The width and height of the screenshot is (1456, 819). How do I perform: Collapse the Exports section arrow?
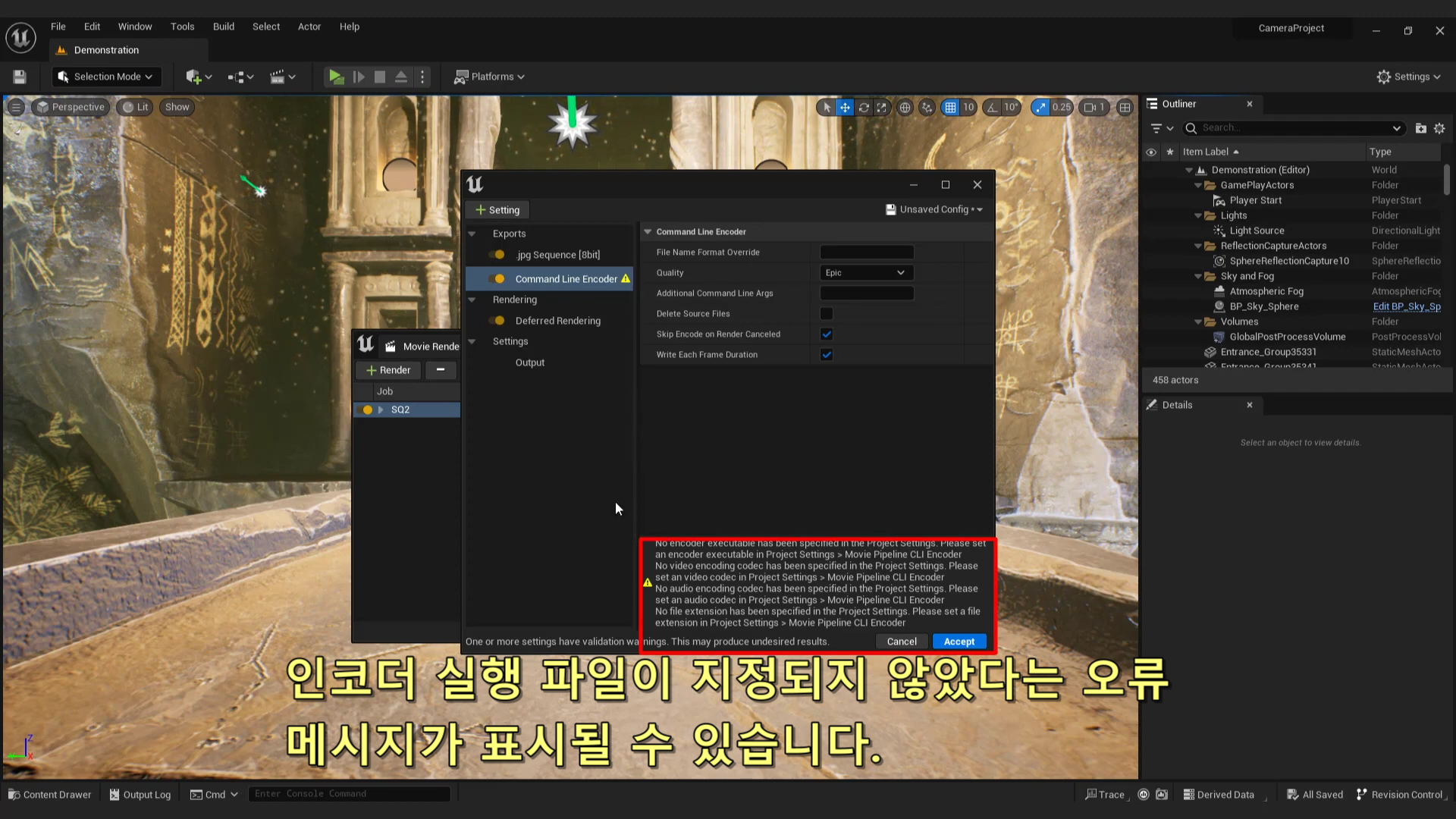tap(472, 234)
